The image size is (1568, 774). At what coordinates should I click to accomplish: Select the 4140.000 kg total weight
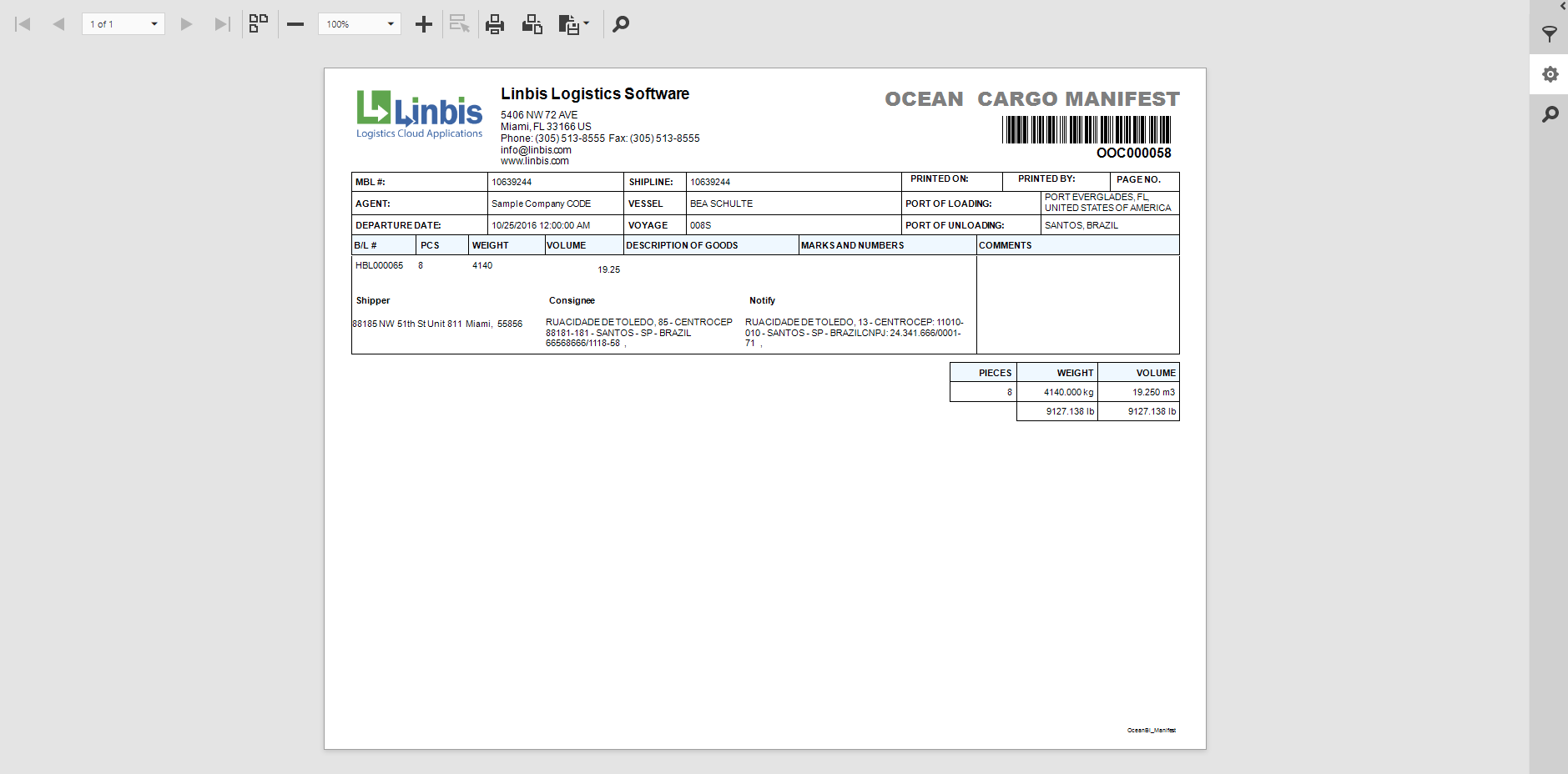coord(1068,392)
